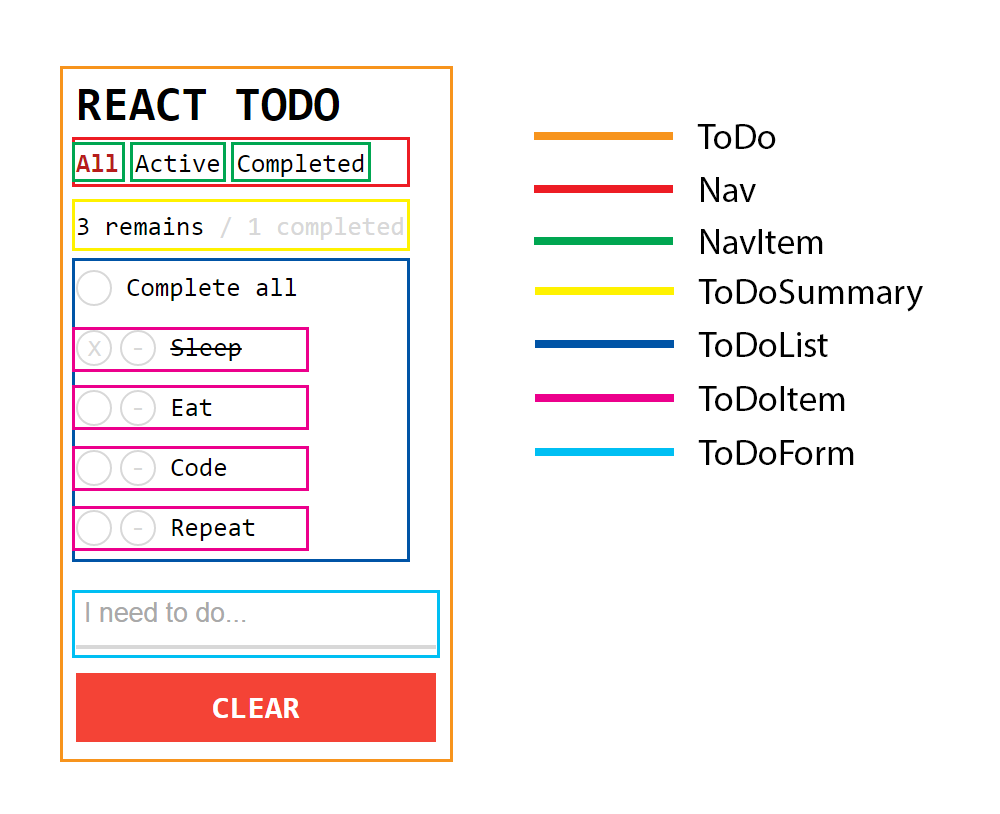Screen dimensions: 1000x814
Task: Select the All filter tab
Action: tap(97, 163)
